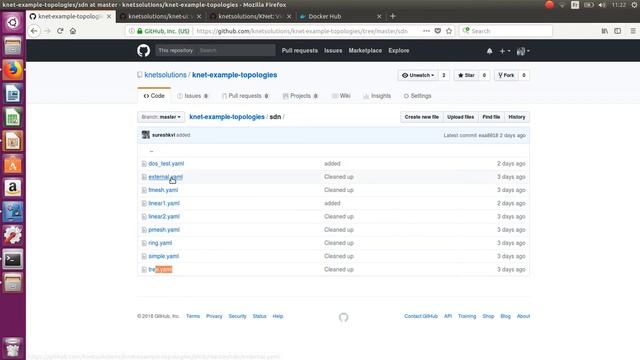Screen dimensions: 640x360
Task: Open the Trash in the dock
Action: 13,347
